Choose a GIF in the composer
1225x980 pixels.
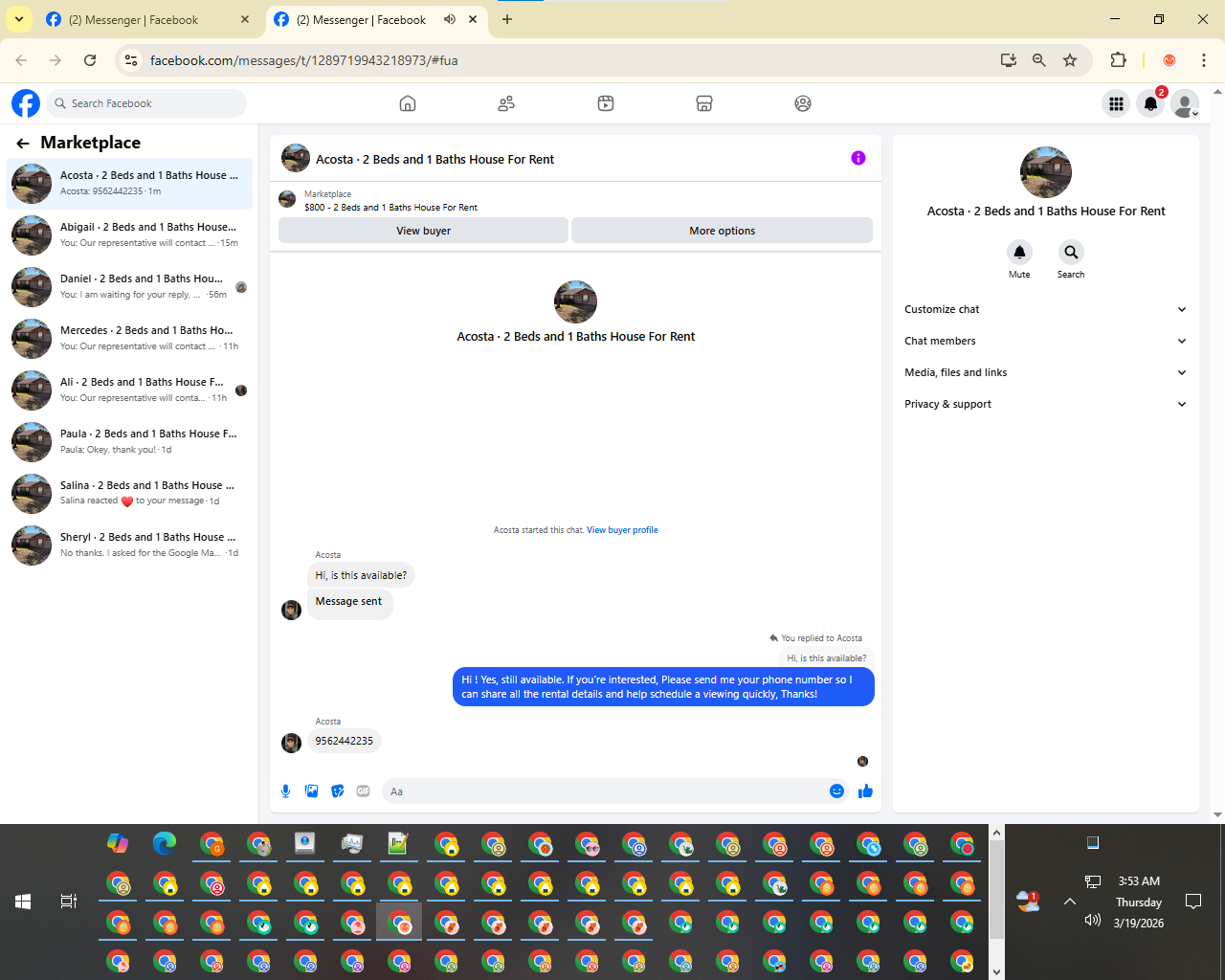click(x=363, y=791)
